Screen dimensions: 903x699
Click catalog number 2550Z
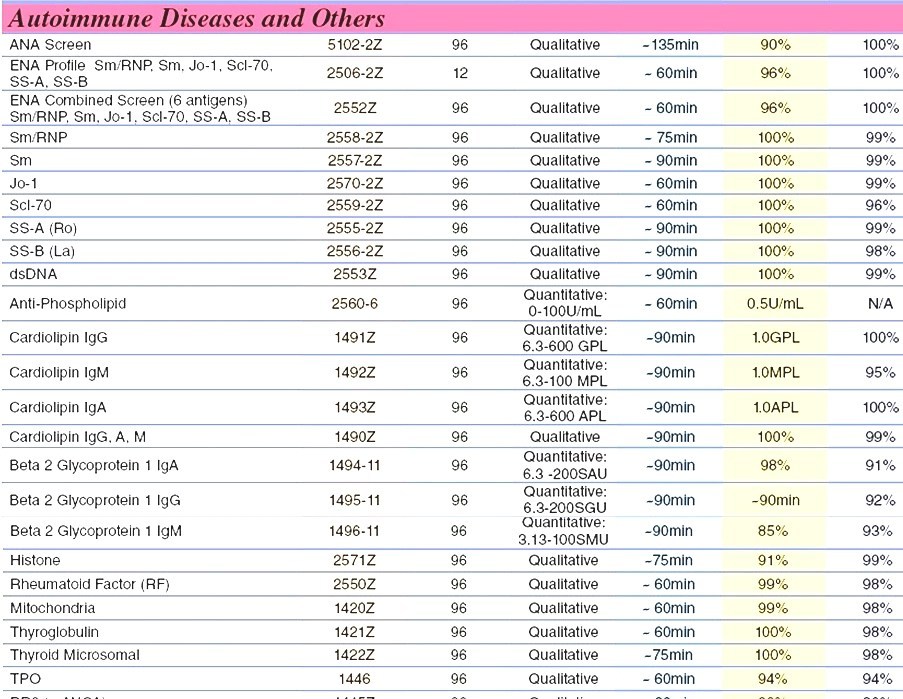pyautogui.click(x=355, y=584)
